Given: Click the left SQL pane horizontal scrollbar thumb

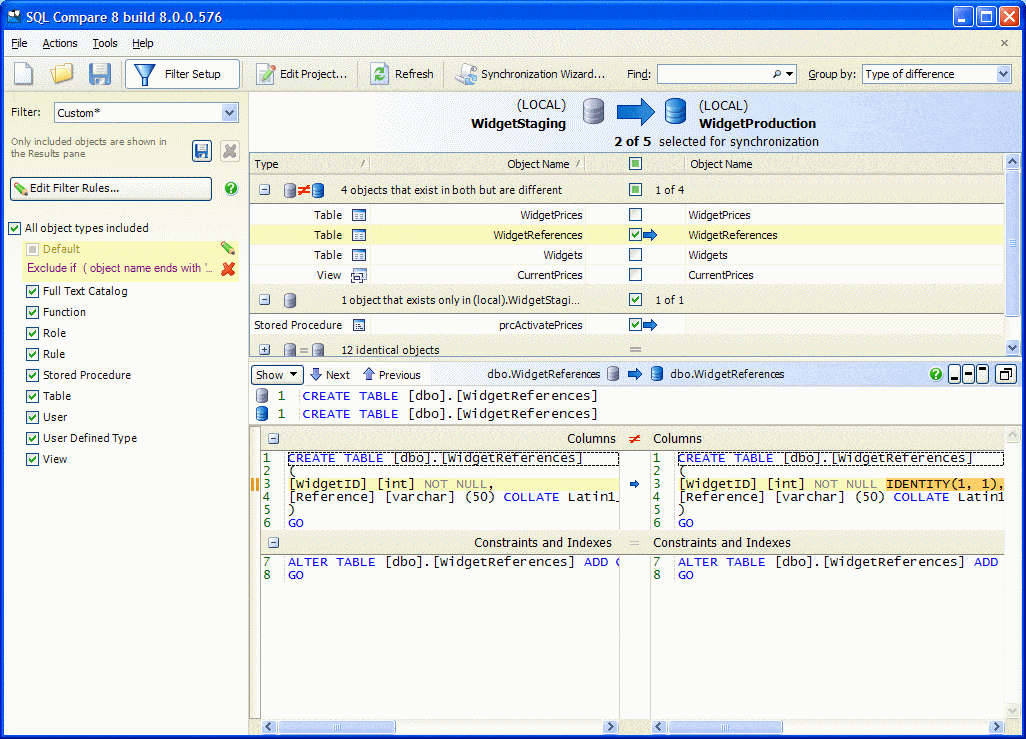Looking at the screenshot, I should 336,727.
